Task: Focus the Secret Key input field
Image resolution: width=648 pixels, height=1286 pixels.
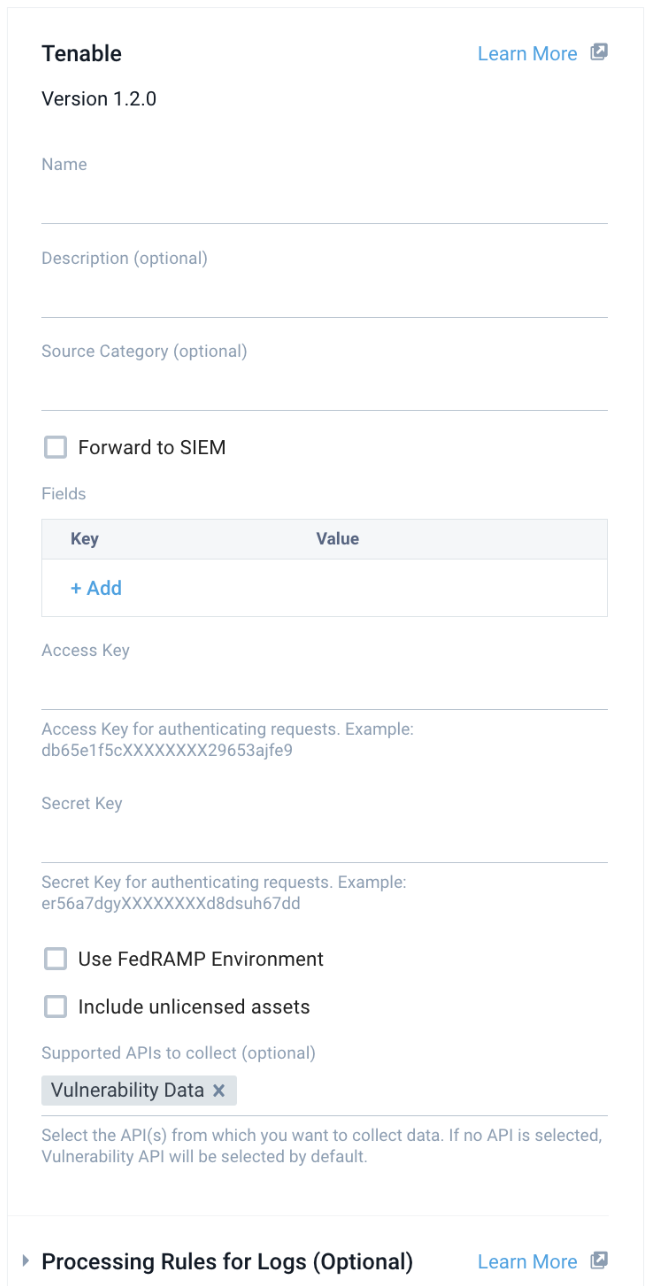Action: tap(324, 843)
